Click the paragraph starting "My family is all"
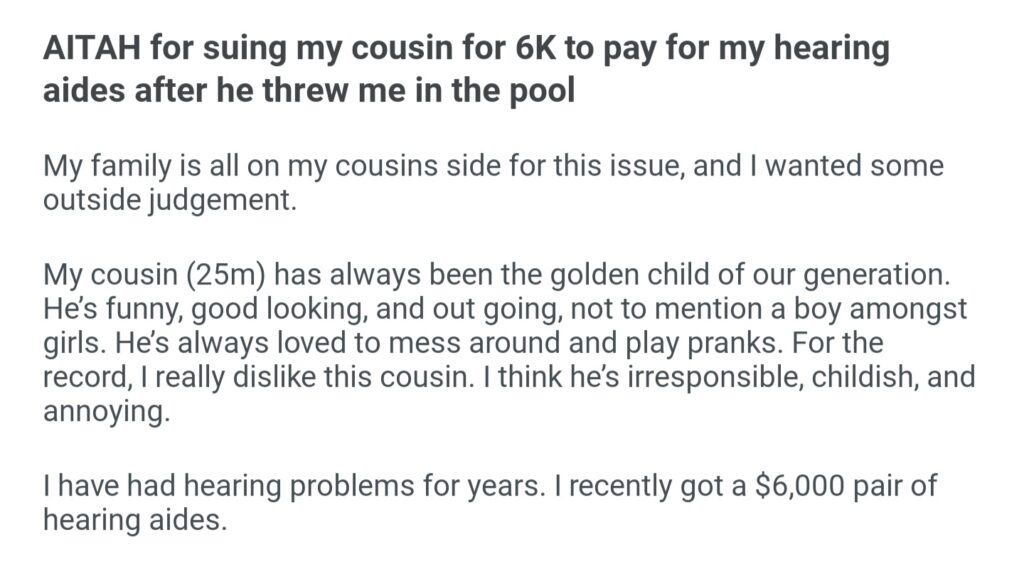This screenshot has height=569, width=1024. [x=492, y=180]
